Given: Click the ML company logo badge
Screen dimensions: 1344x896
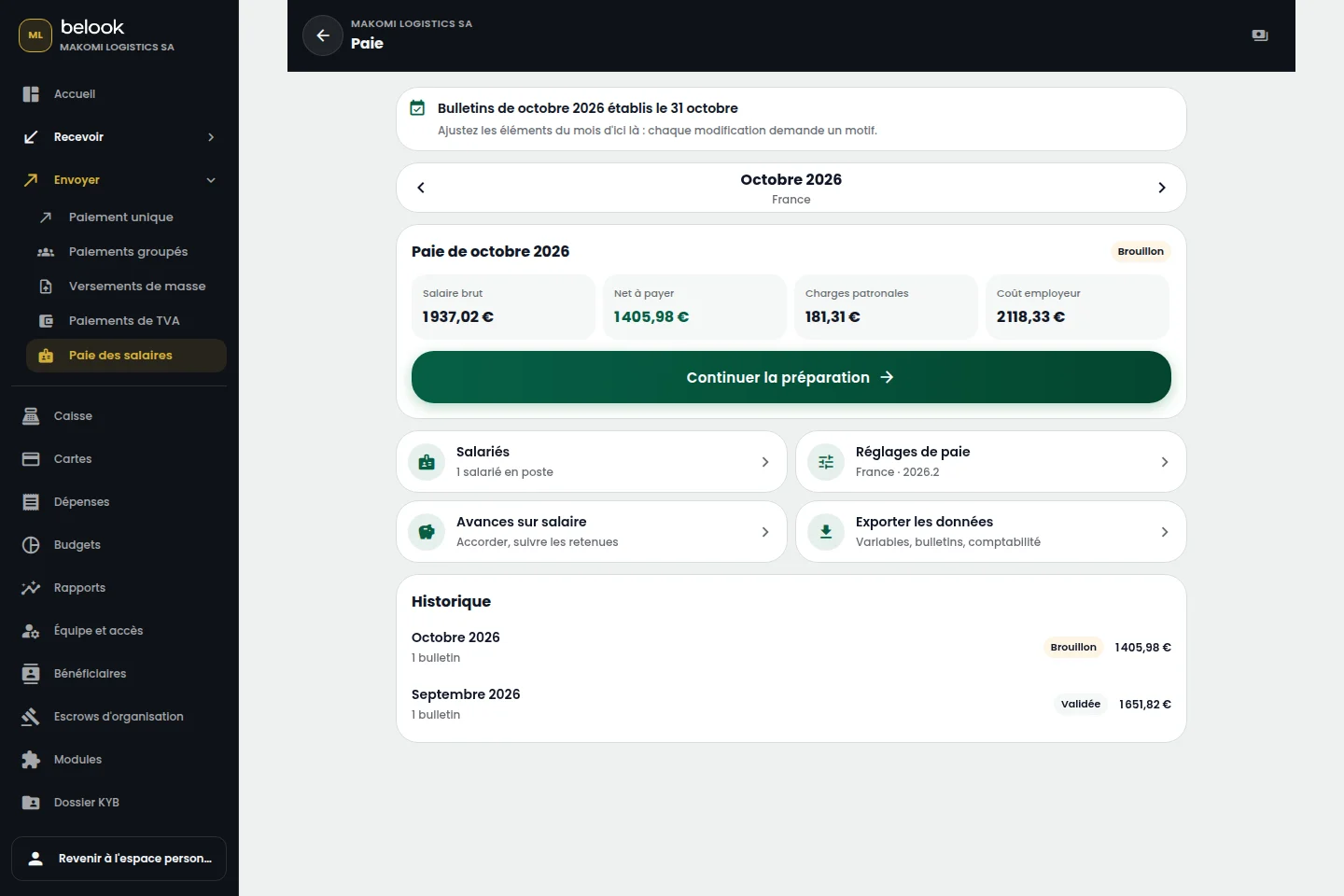Looking at the screenshot, I should tap(35, 35).
